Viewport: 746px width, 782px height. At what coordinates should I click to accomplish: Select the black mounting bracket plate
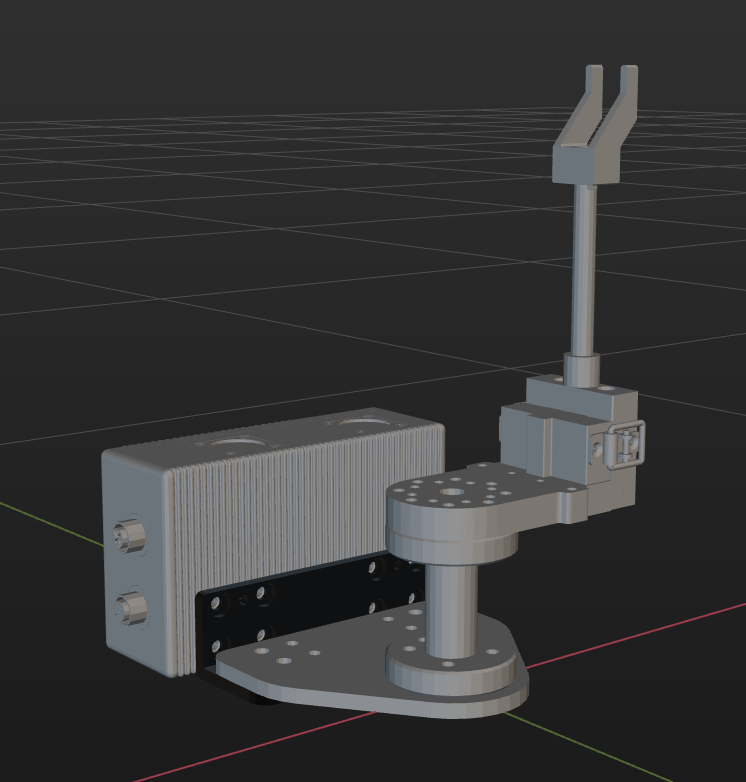300,612
